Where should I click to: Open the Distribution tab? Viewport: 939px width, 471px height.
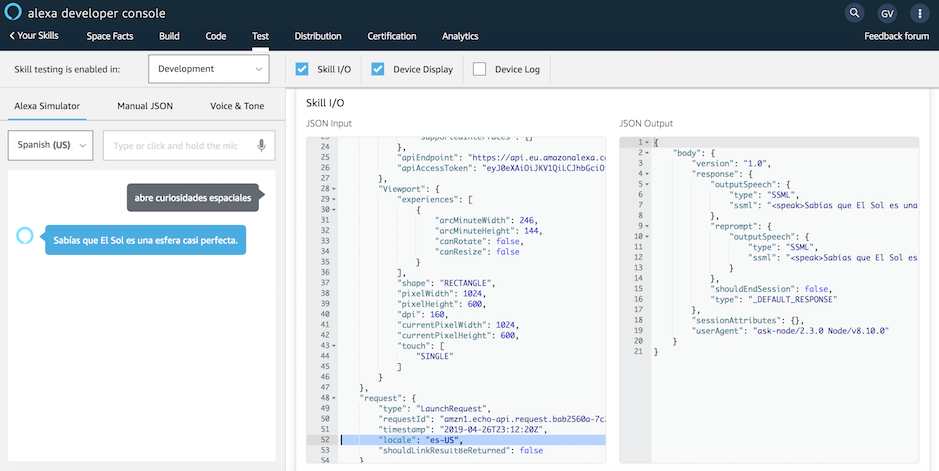tap(318, 36)
